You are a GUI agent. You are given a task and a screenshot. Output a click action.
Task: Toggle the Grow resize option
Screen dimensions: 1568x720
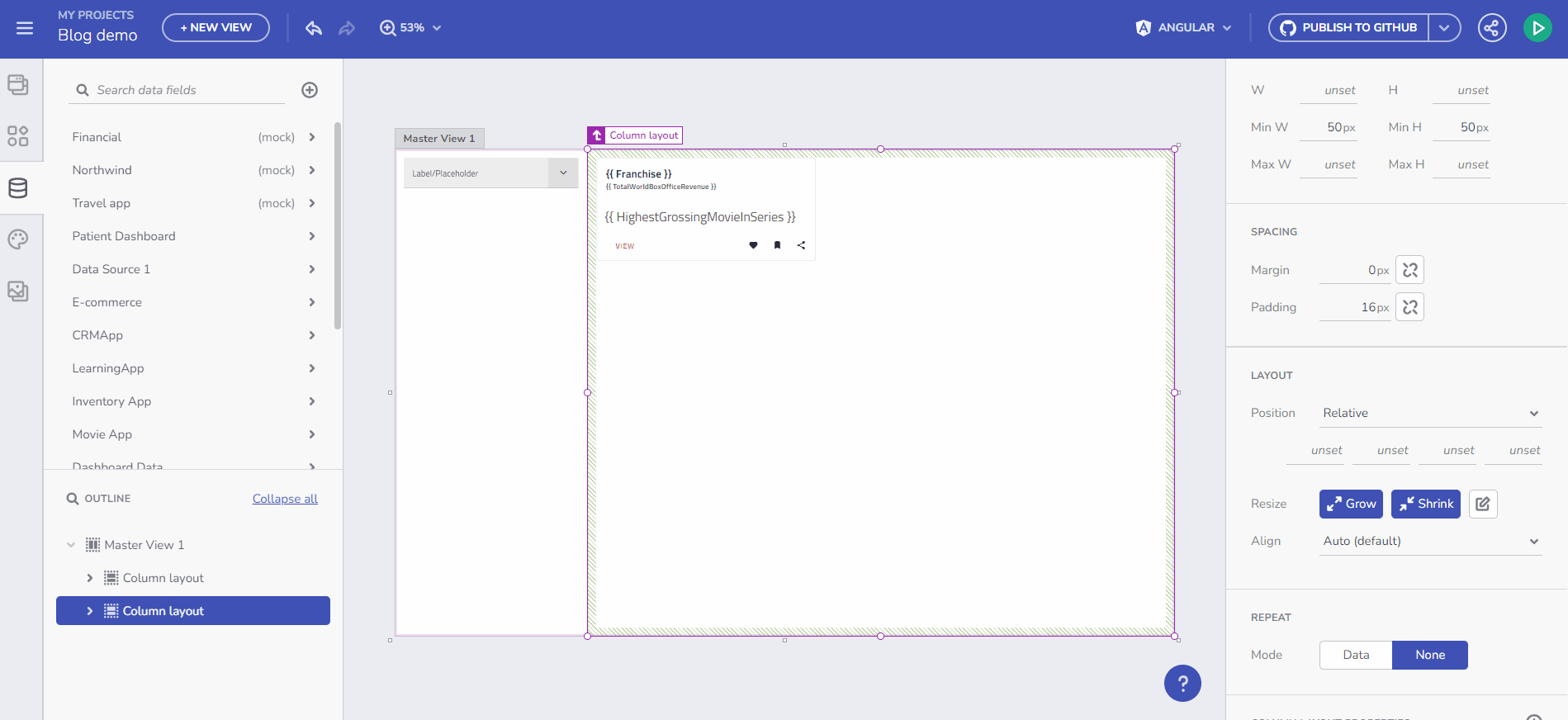coord(1350,504)
